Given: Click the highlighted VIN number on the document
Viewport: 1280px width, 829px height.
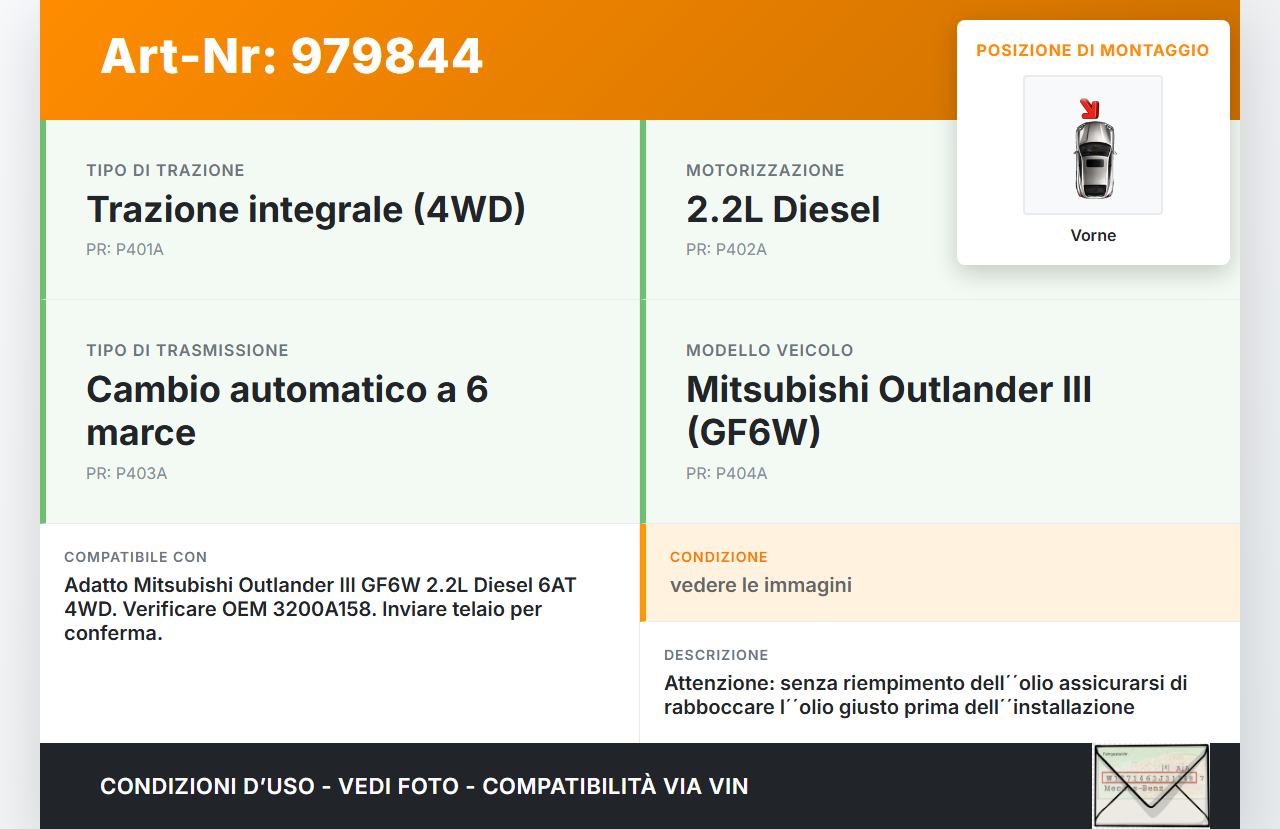Looking at the screenshot, I should 1150,777.
